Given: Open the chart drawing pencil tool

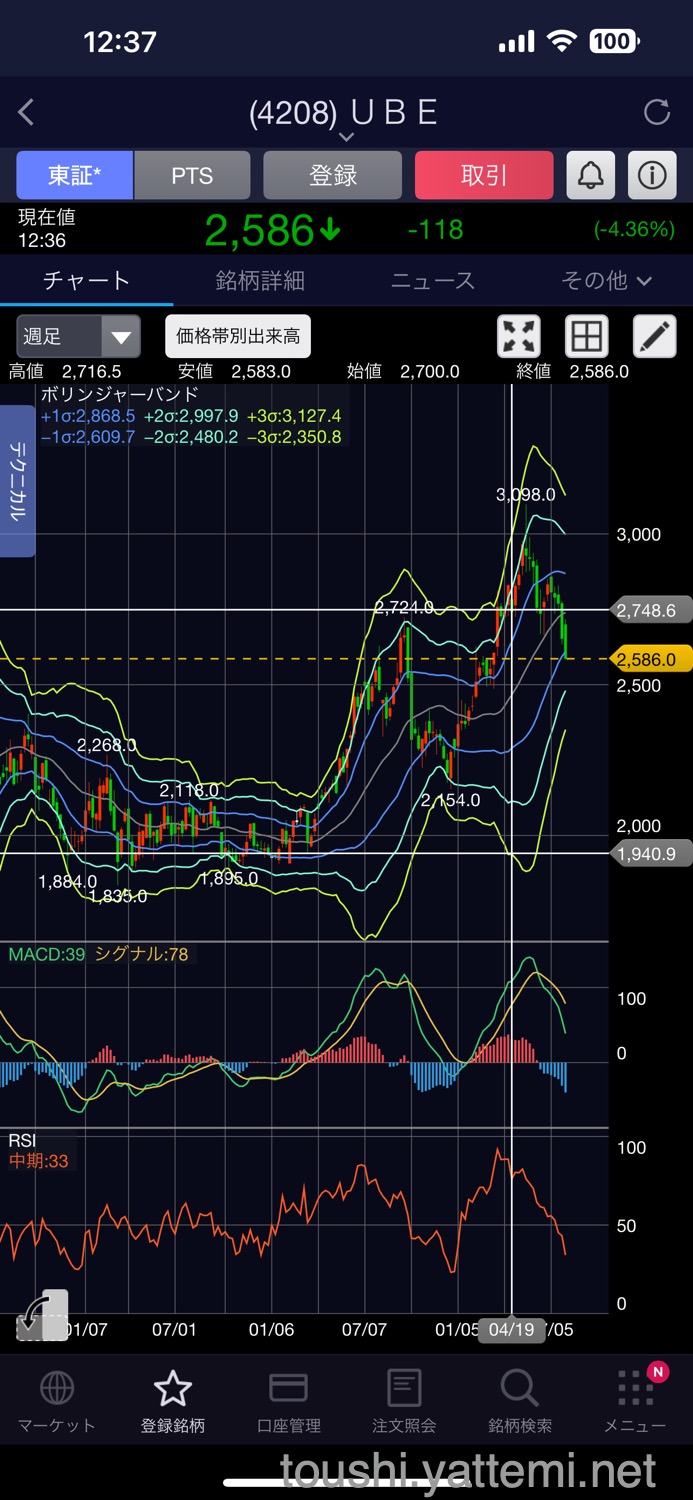Looking at the screenshot, I should (654, 336).
